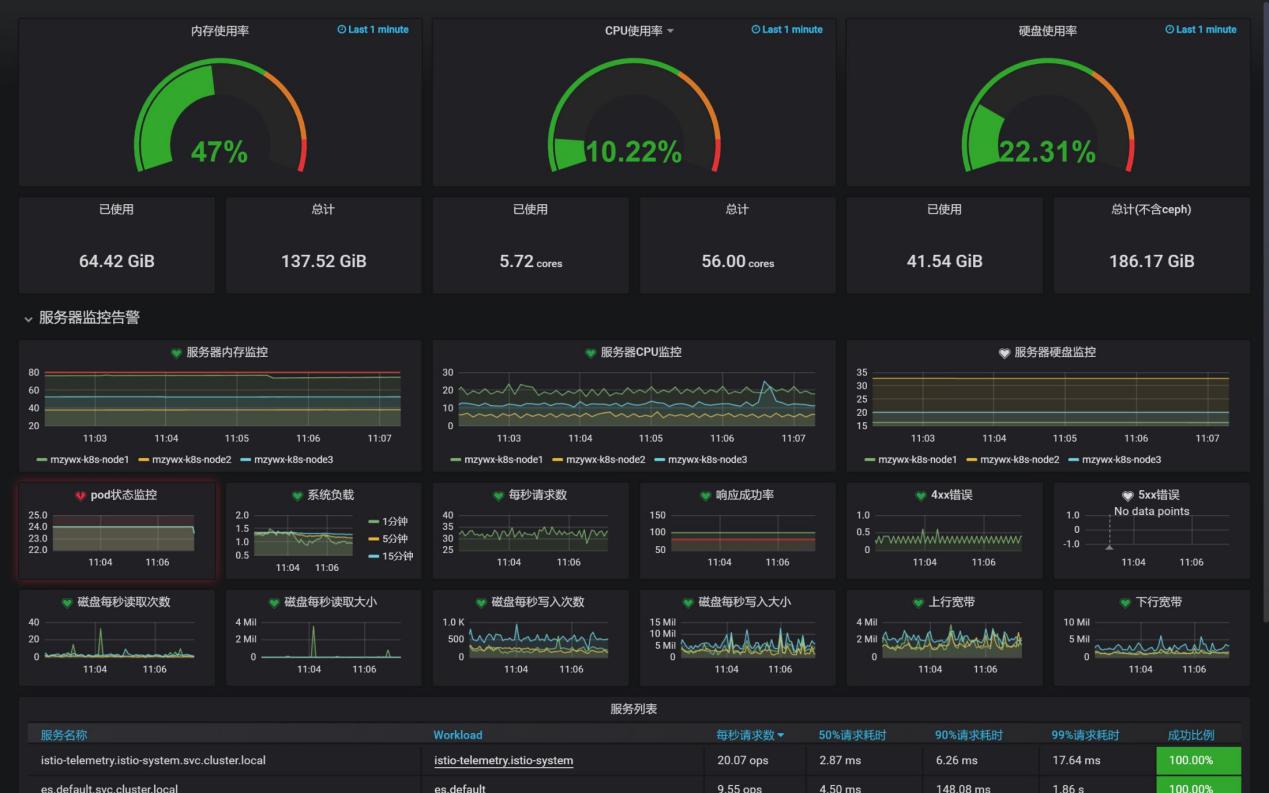Open the 硬盘使用率 panel title menu

(x=1047, y=31)
